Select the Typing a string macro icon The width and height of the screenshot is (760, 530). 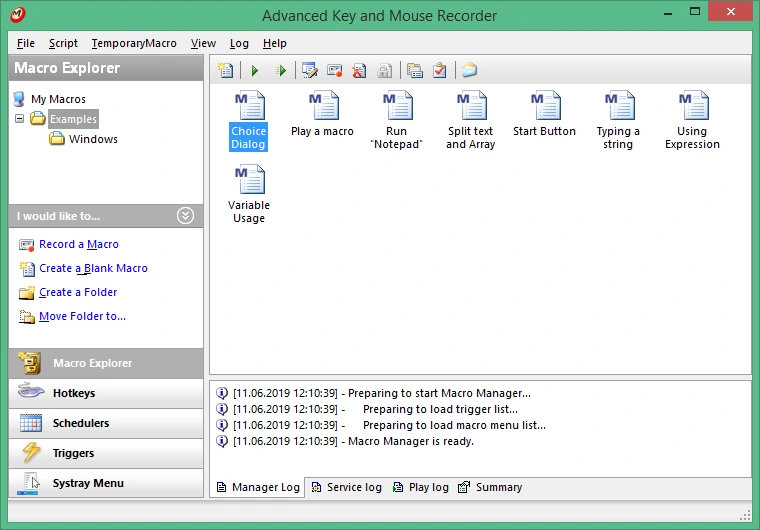pyautogui.click(x=619, y=105)
